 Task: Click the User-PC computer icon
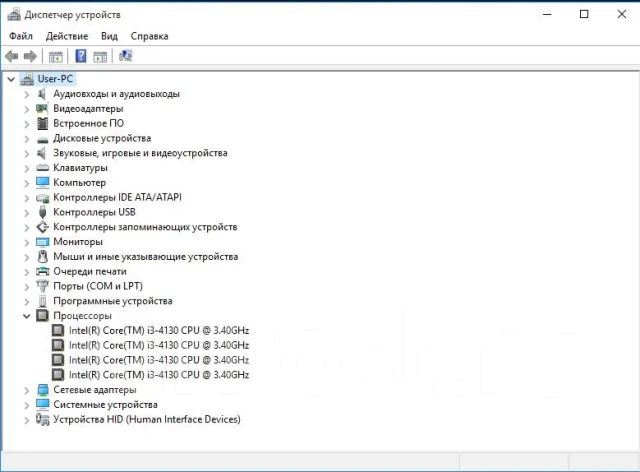(27, 79)
